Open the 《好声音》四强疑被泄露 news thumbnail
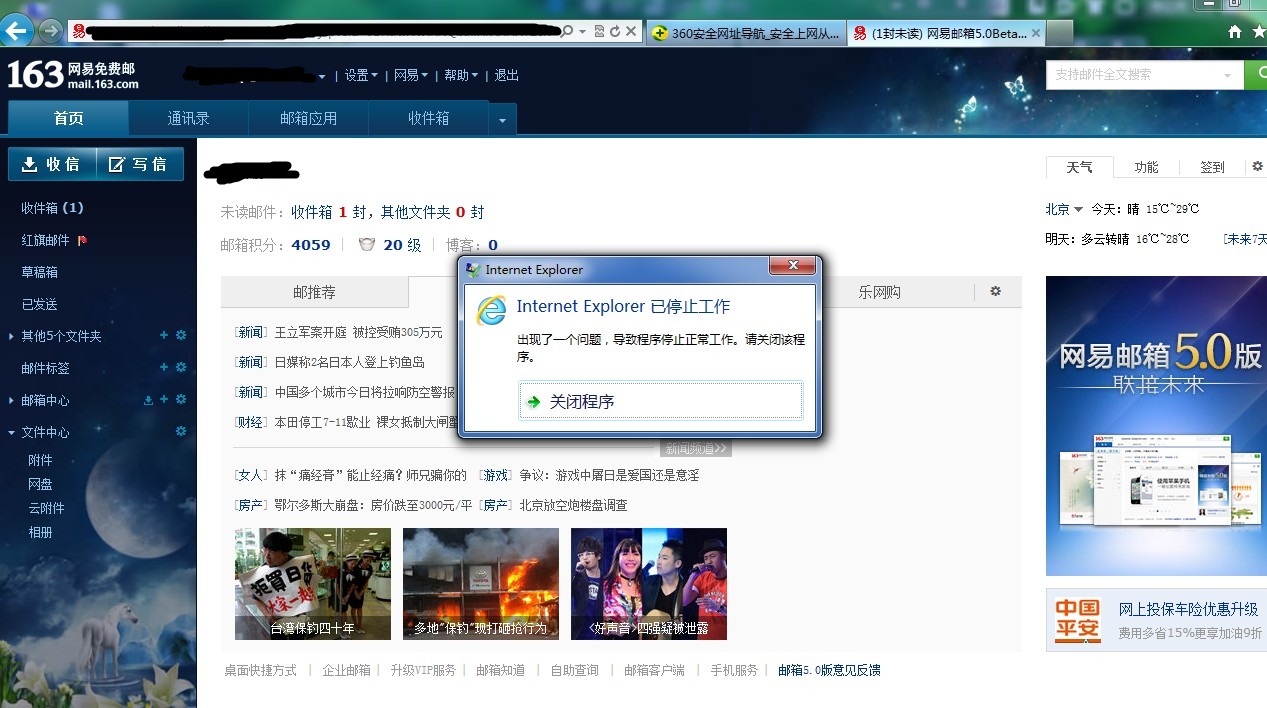Image resolution: width=1267 pixels, height=708 pixels. [x=649, y=584]
